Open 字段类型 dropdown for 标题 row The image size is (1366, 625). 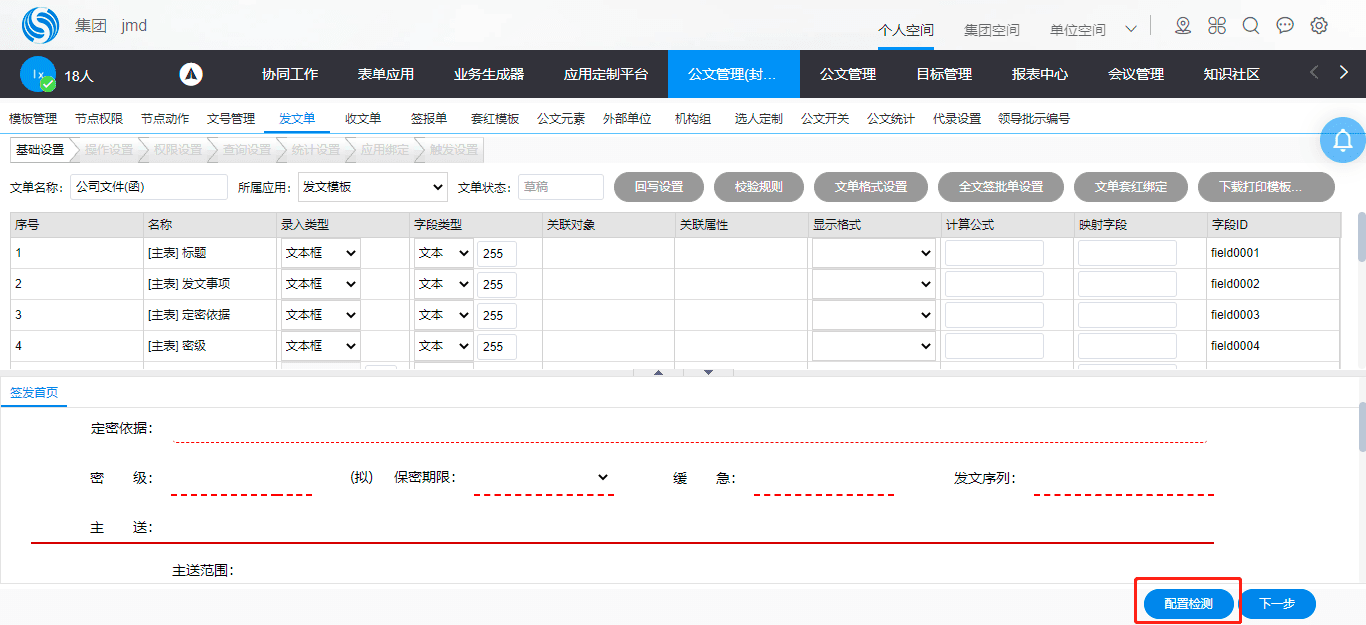click(443, 254)
